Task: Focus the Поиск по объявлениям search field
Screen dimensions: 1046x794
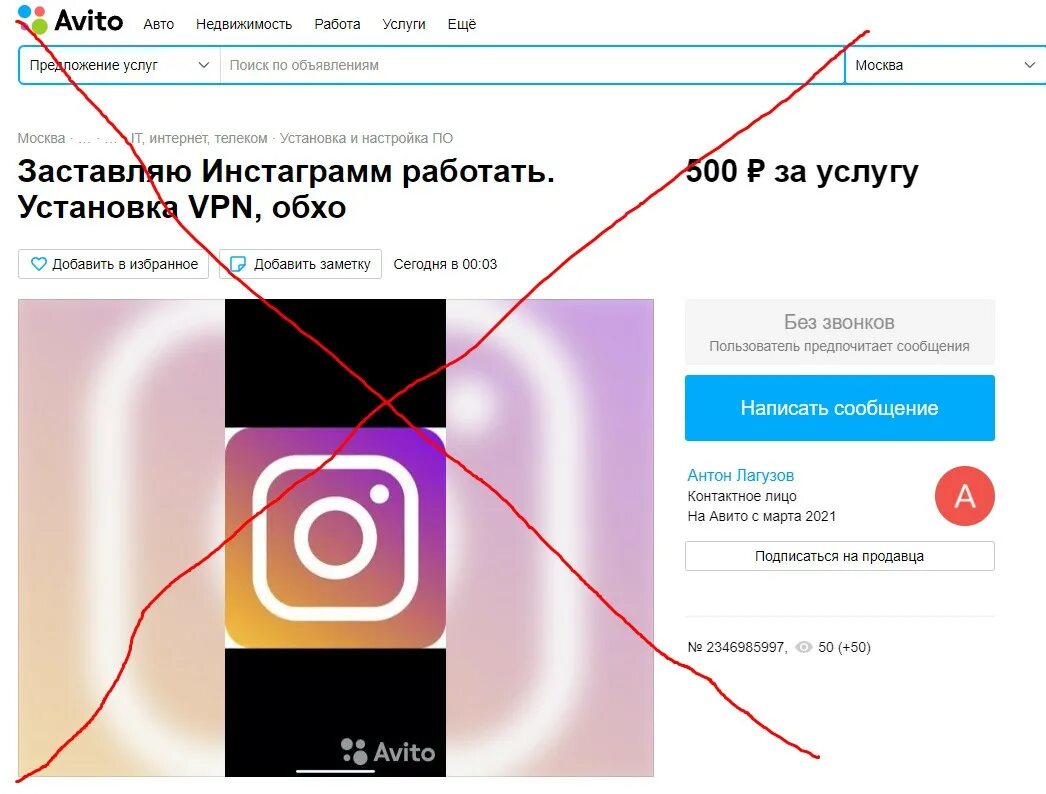Action: 532,65
